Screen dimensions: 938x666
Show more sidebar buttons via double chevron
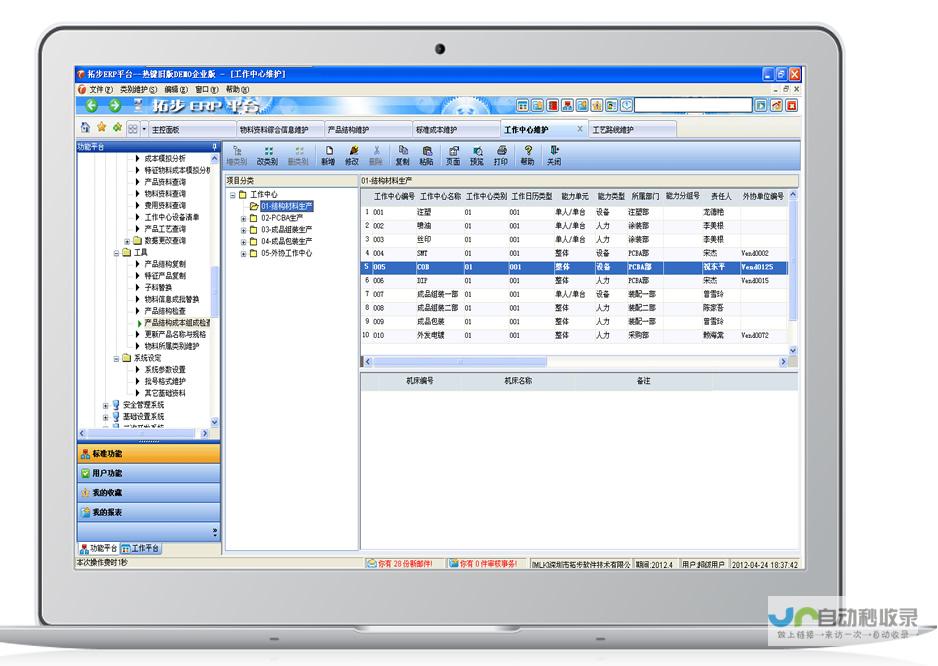[x=215, y=531]
